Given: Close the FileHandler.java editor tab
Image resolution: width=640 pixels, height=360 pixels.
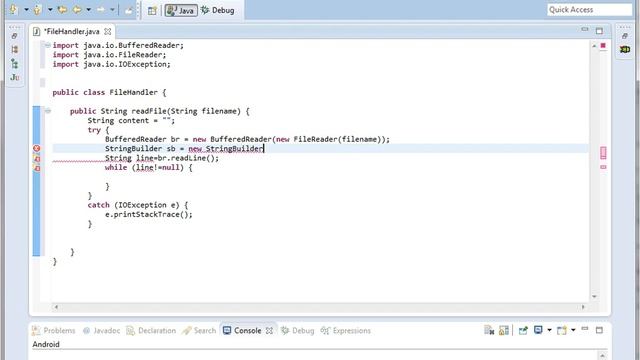Looking at the screenshot, I should (107, 31).
